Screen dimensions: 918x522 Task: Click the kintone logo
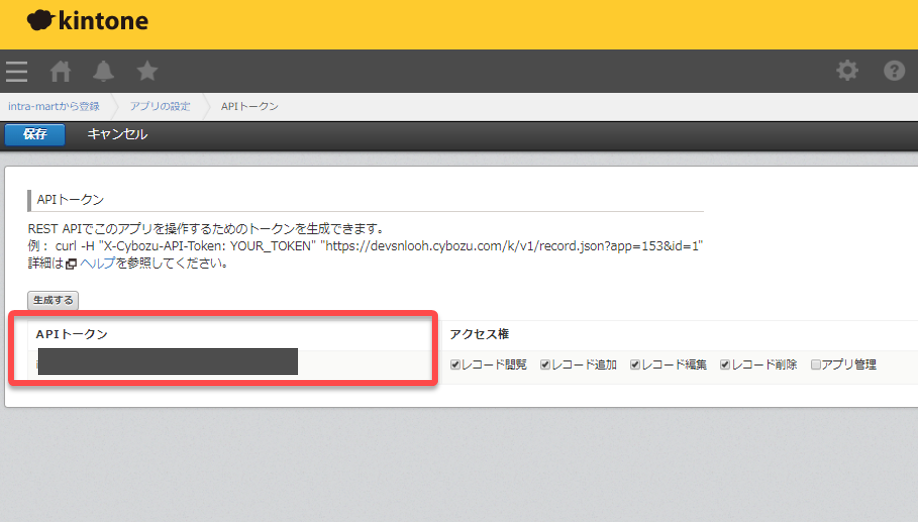[x=88, y=20]
